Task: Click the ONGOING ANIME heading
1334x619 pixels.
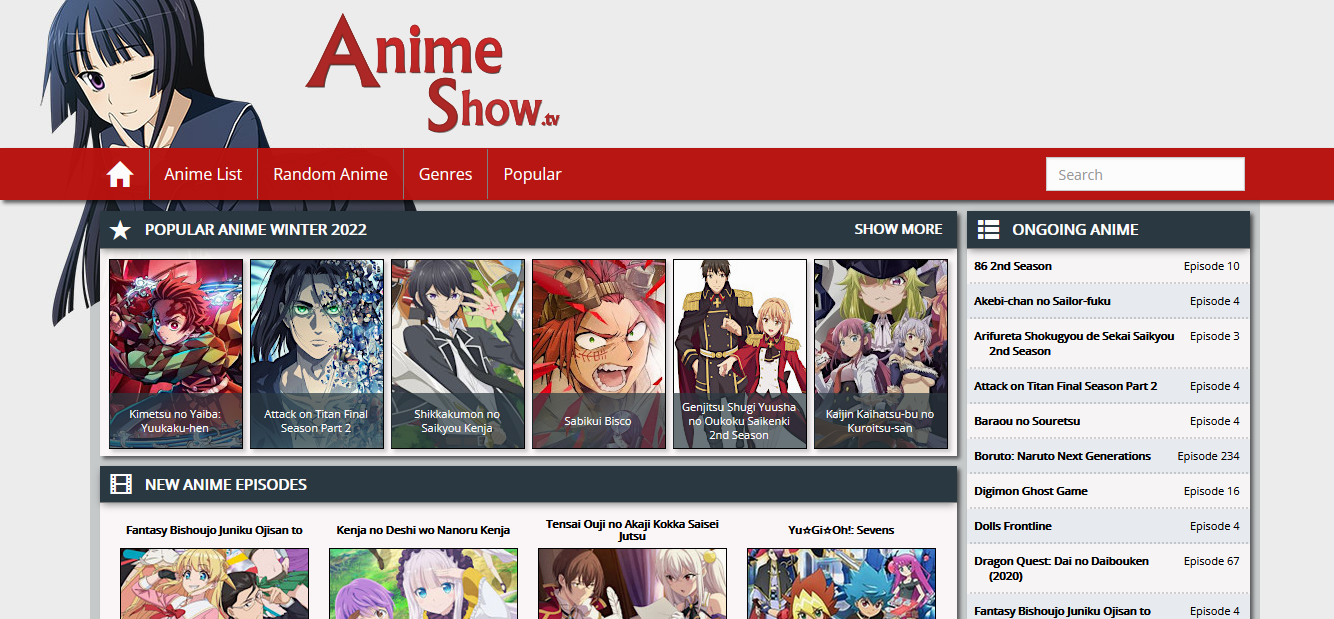Action: (x=1075, y=230)
